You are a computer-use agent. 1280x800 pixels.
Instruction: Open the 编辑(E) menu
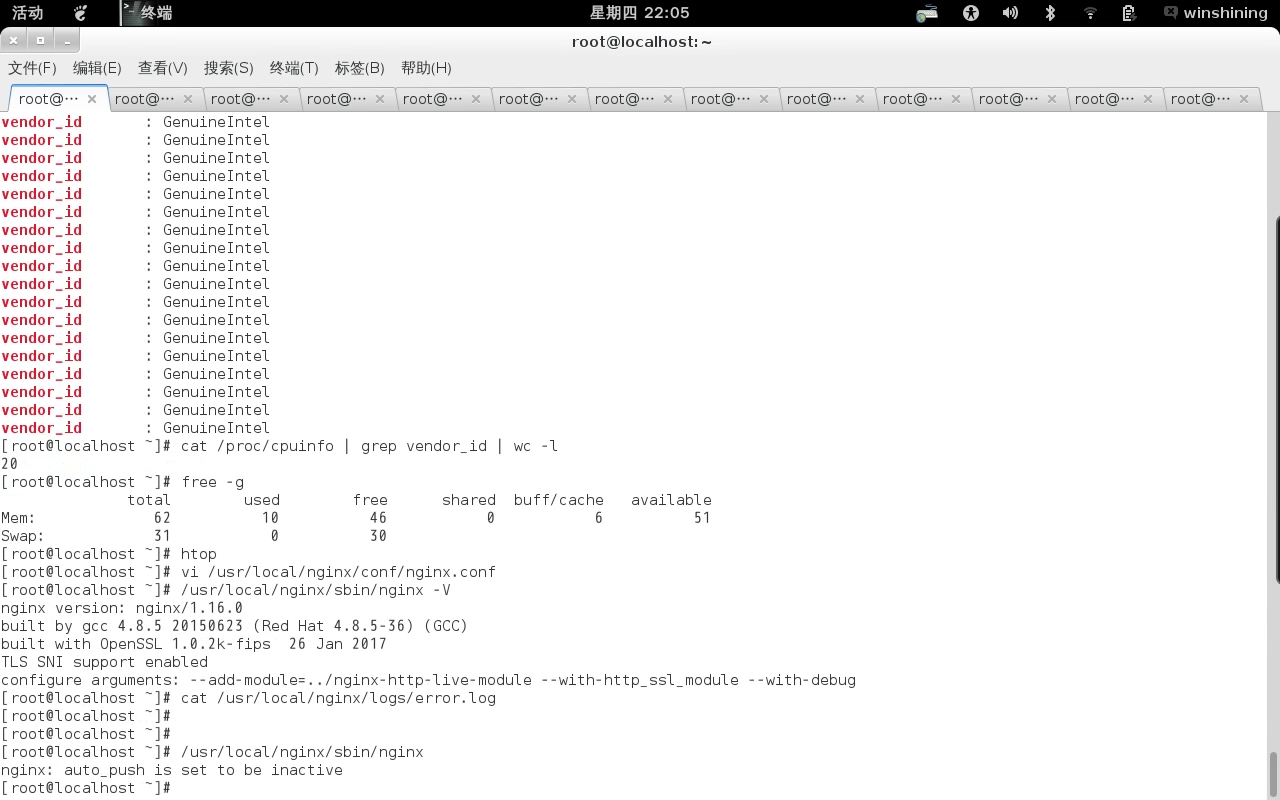[x=96, y=67]
